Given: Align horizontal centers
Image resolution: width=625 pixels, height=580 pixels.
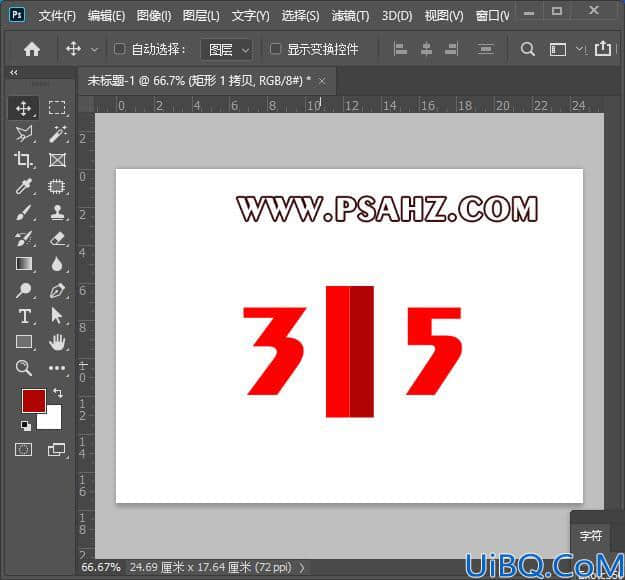Looking at the screenshot, I should click(x=426, y=49).
